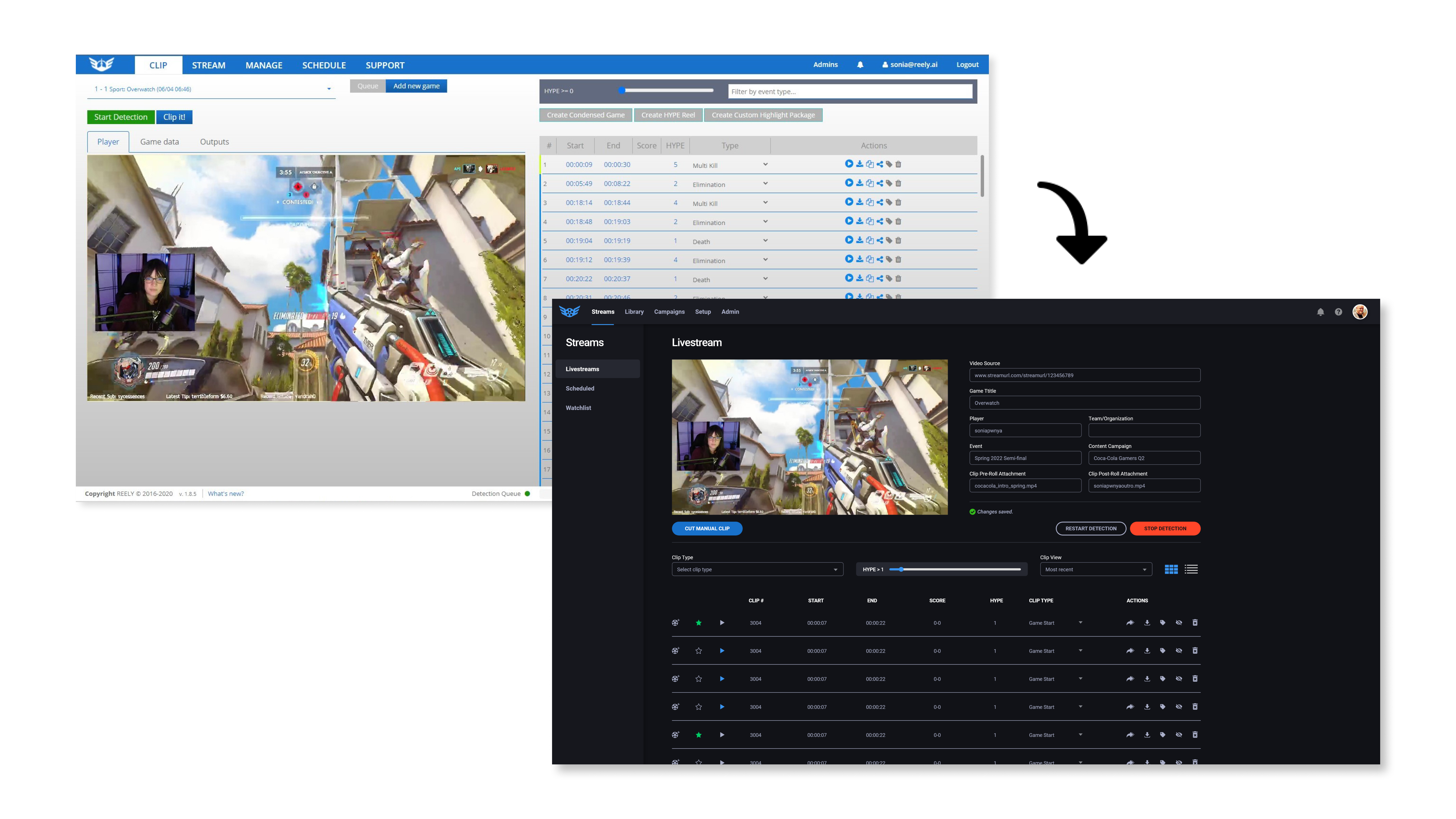Open notifications bell in blue header

click(x=860, y=64)
